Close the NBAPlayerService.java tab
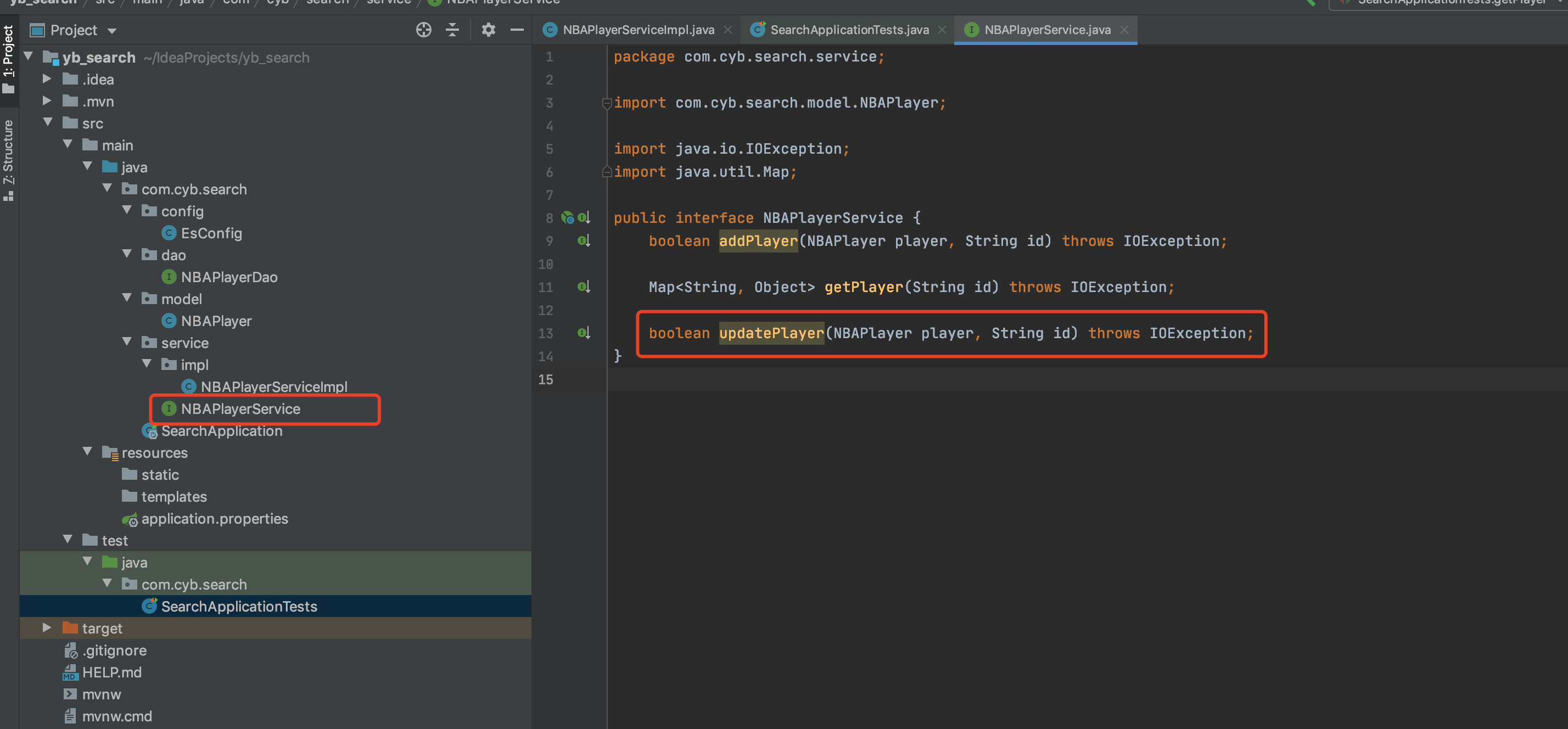The width and height of the screenshot is (1568, 729). 1124,30
